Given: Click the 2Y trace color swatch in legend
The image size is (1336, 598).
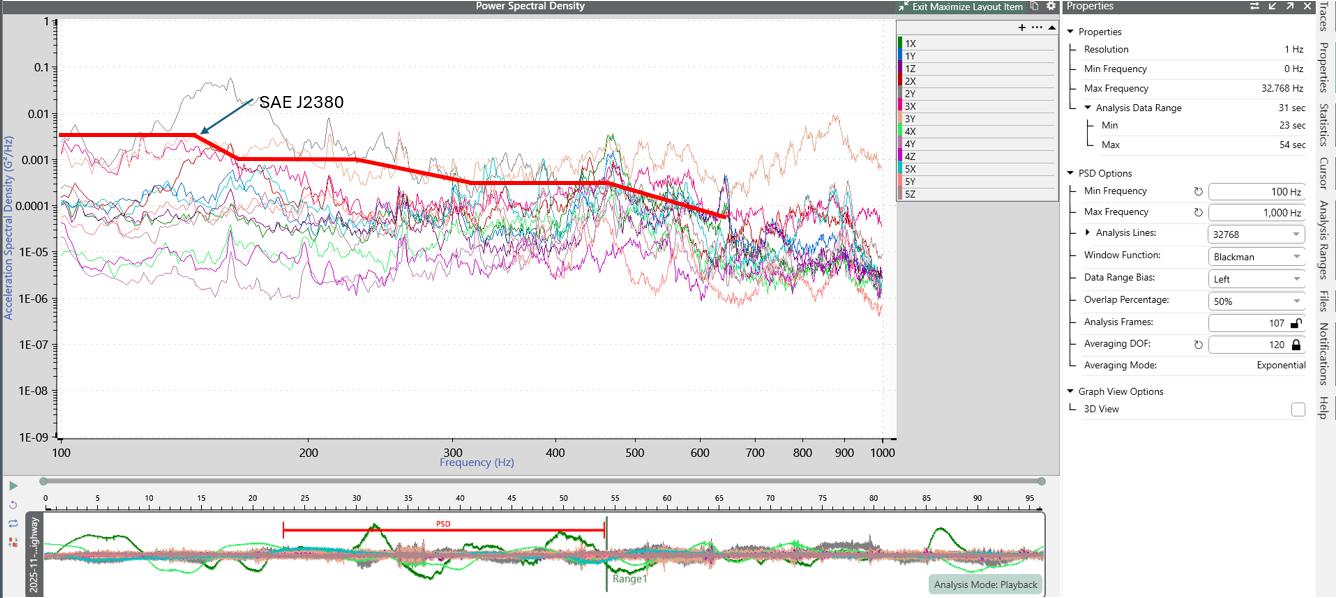Looking at the screenshot, I should point(901,94).
